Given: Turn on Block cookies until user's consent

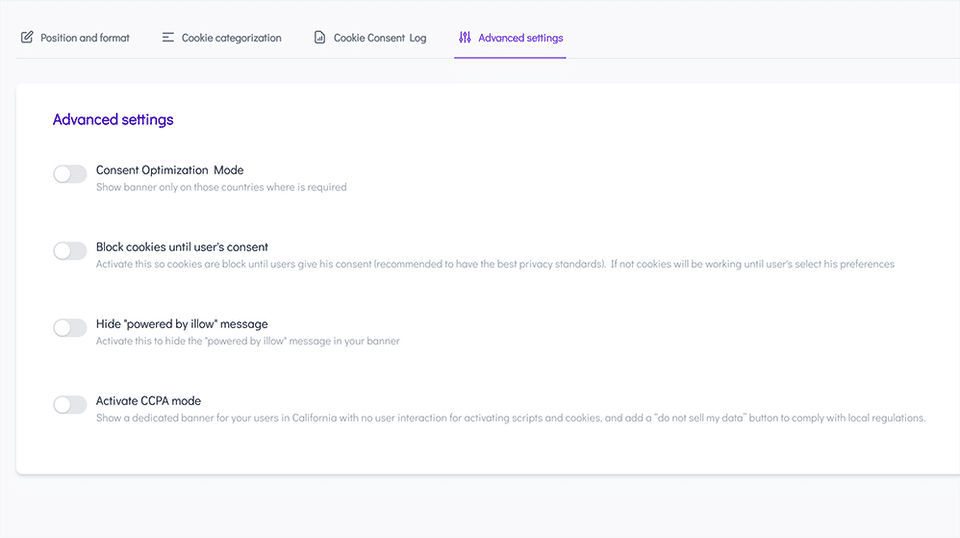Looking at the screenshot, I should 70,251.
